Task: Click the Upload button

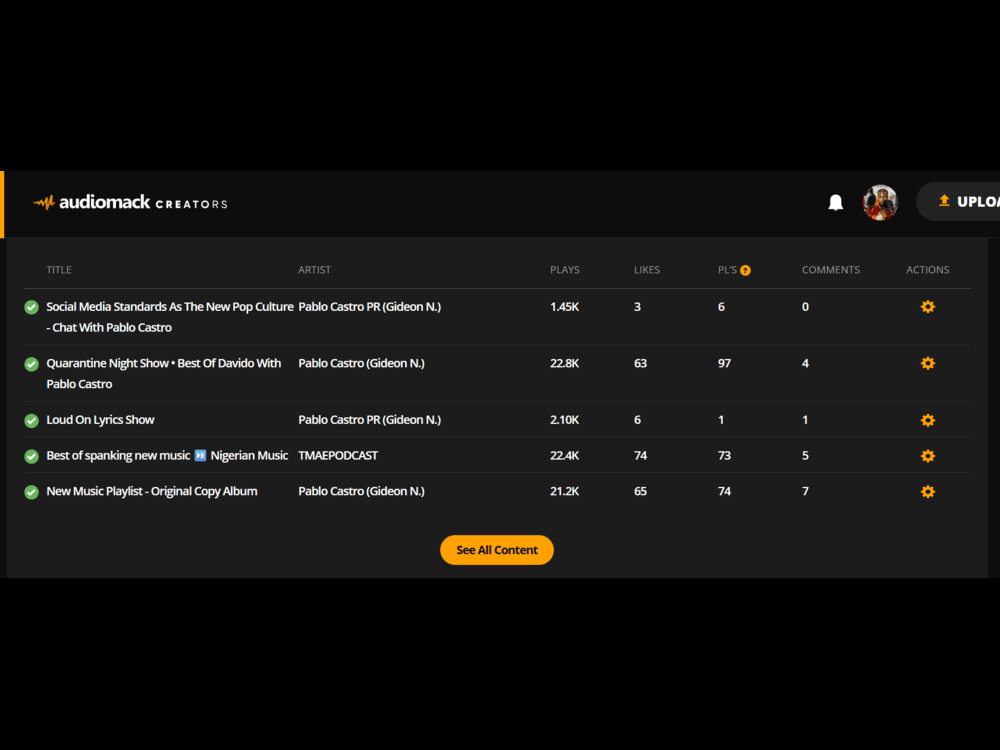Action: pos(959,202)
